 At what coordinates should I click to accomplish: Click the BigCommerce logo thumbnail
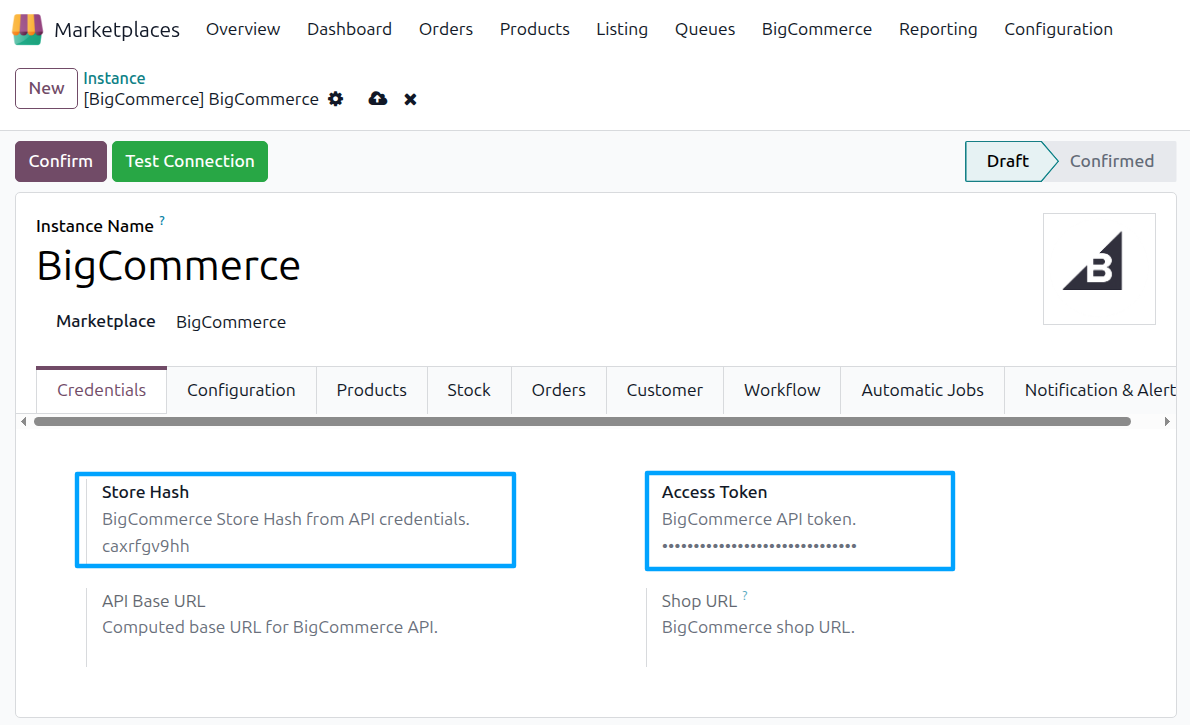point(1099,269)
